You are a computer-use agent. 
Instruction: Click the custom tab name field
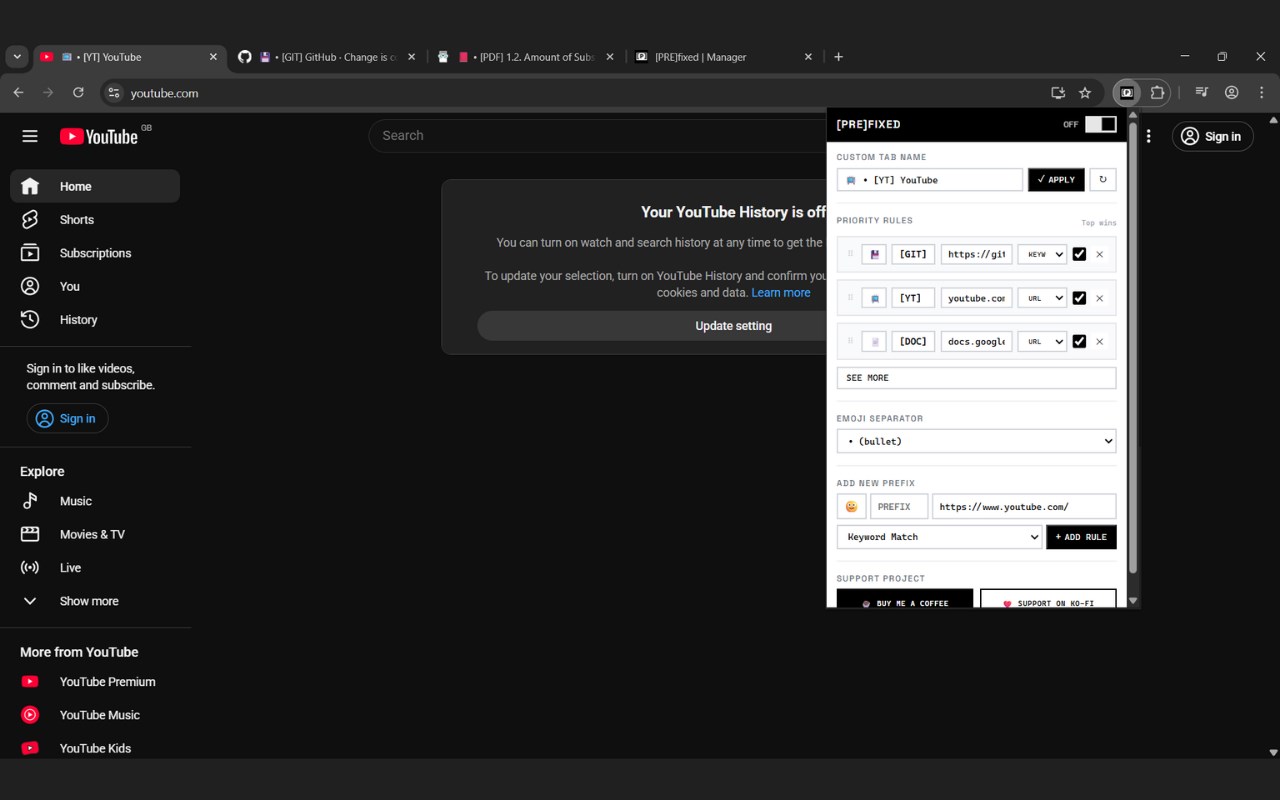930,180
